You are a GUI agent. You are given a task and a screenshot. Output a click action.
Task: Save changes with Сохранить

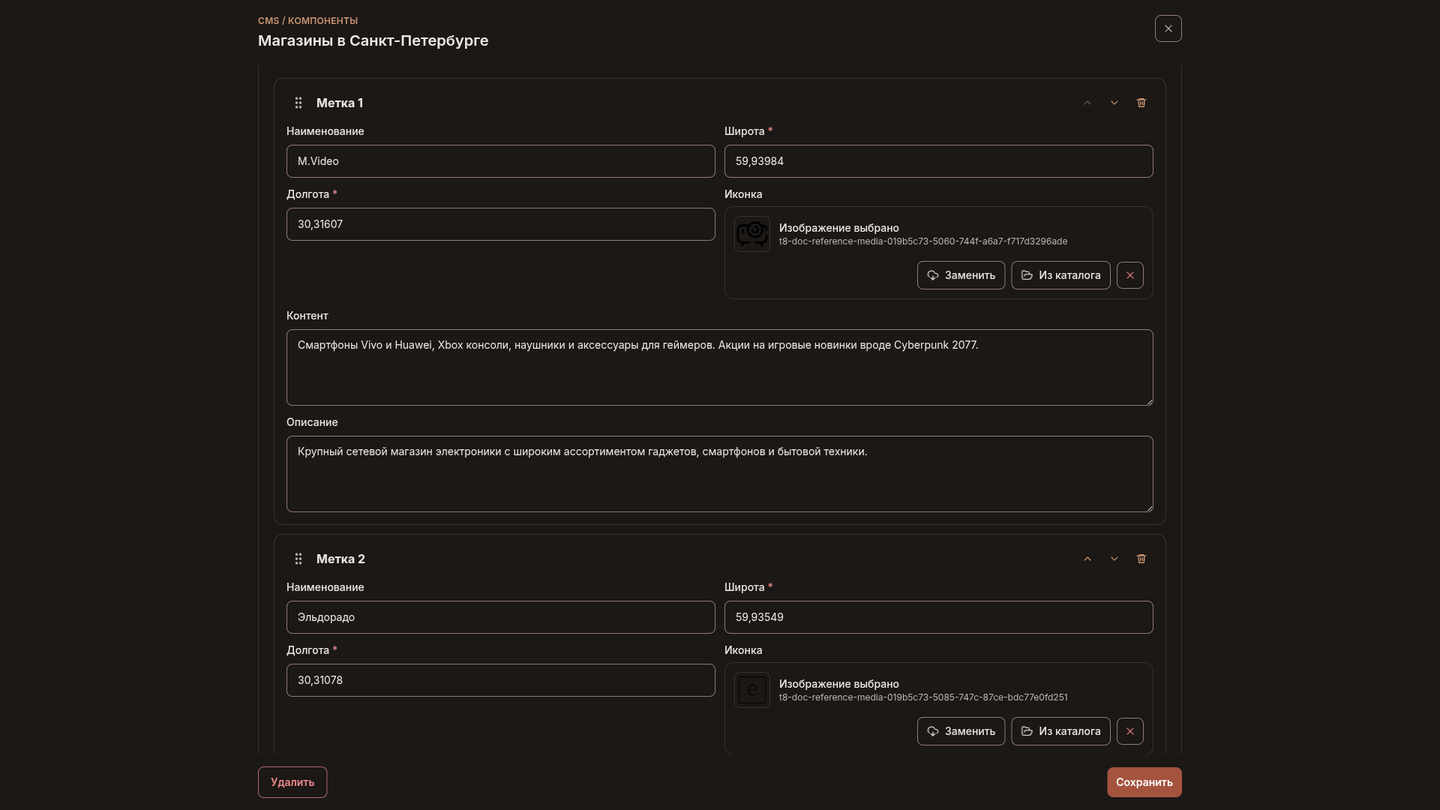click(1144, 782)
